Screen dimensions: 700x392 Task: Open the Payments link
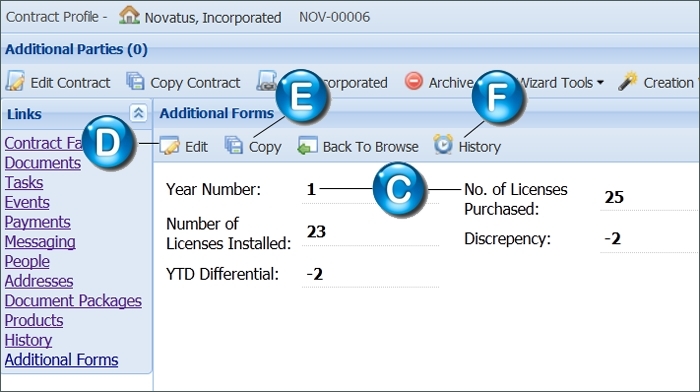38,222
